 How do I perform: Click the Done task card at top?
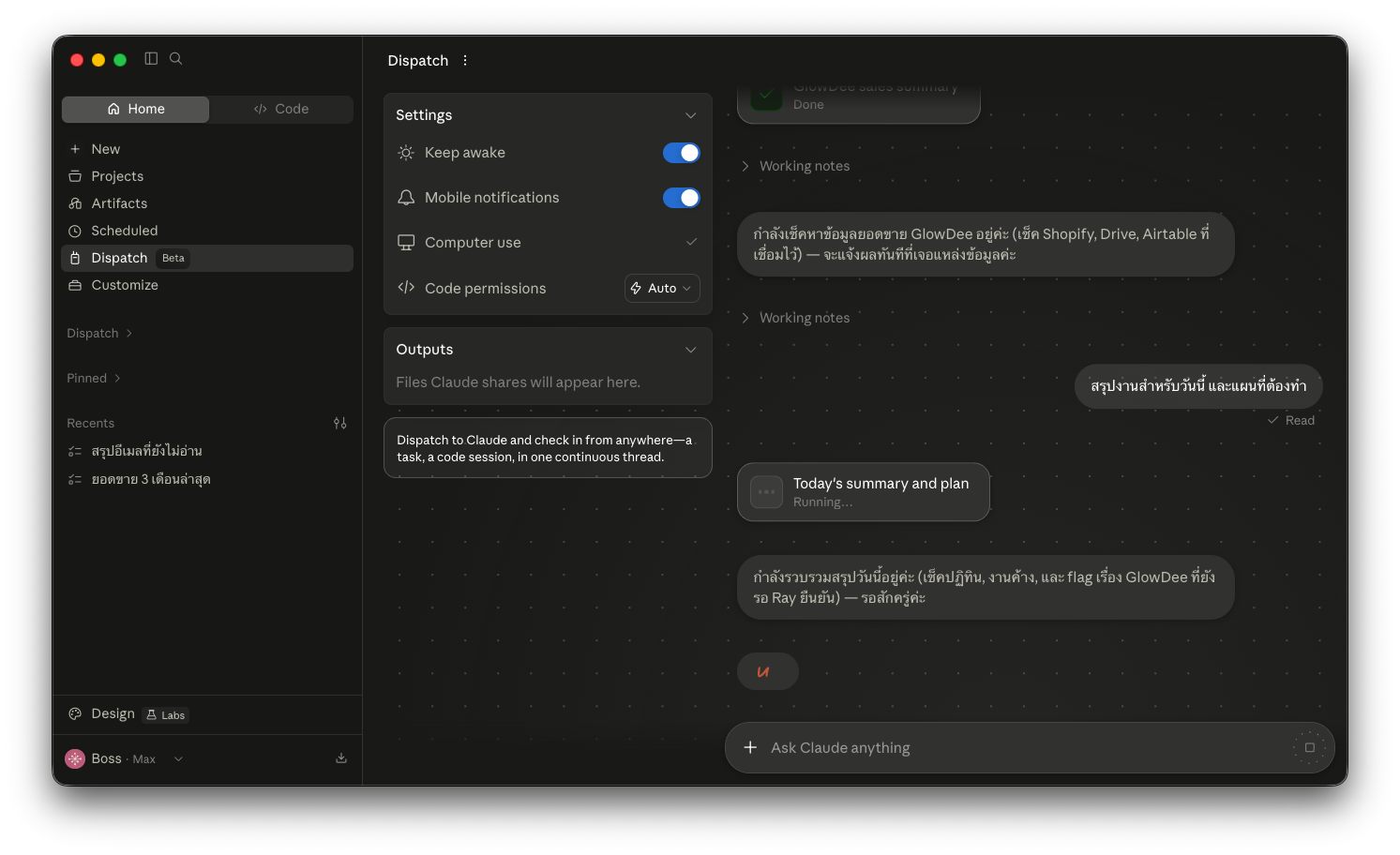click(x=859, y=103)
